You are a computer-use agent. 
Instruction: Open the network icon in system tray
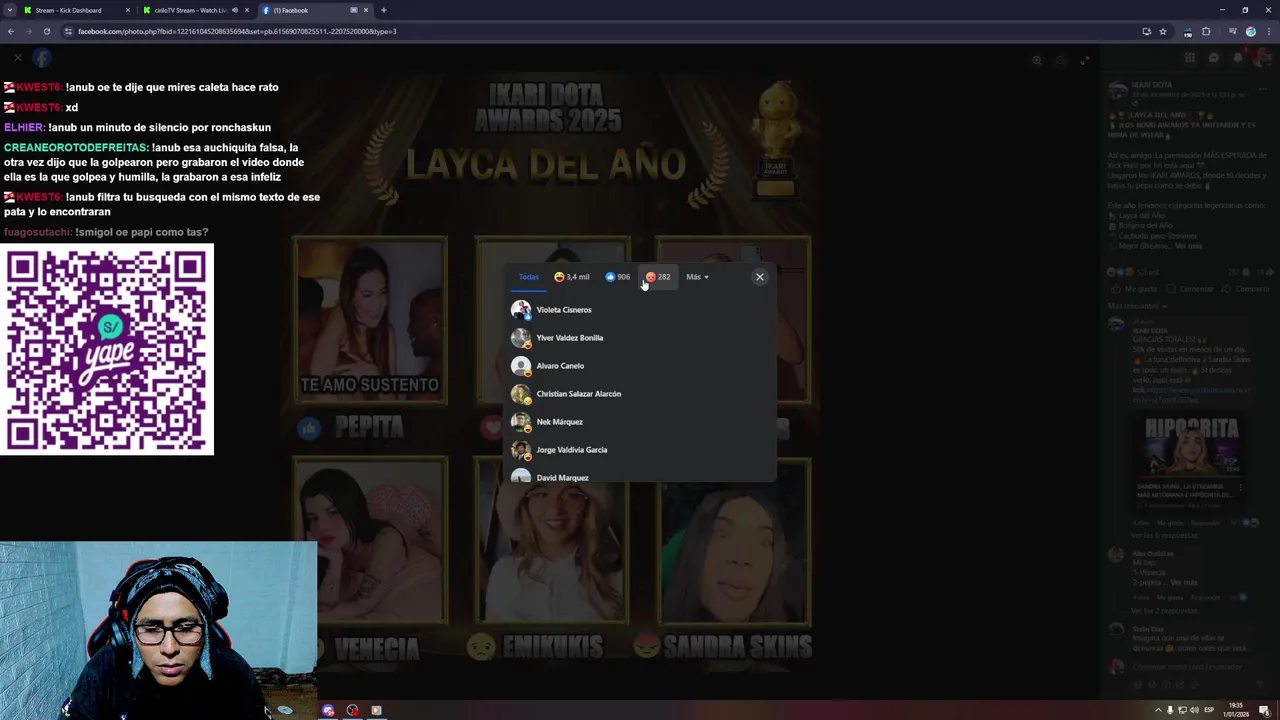pos(1181,710)
